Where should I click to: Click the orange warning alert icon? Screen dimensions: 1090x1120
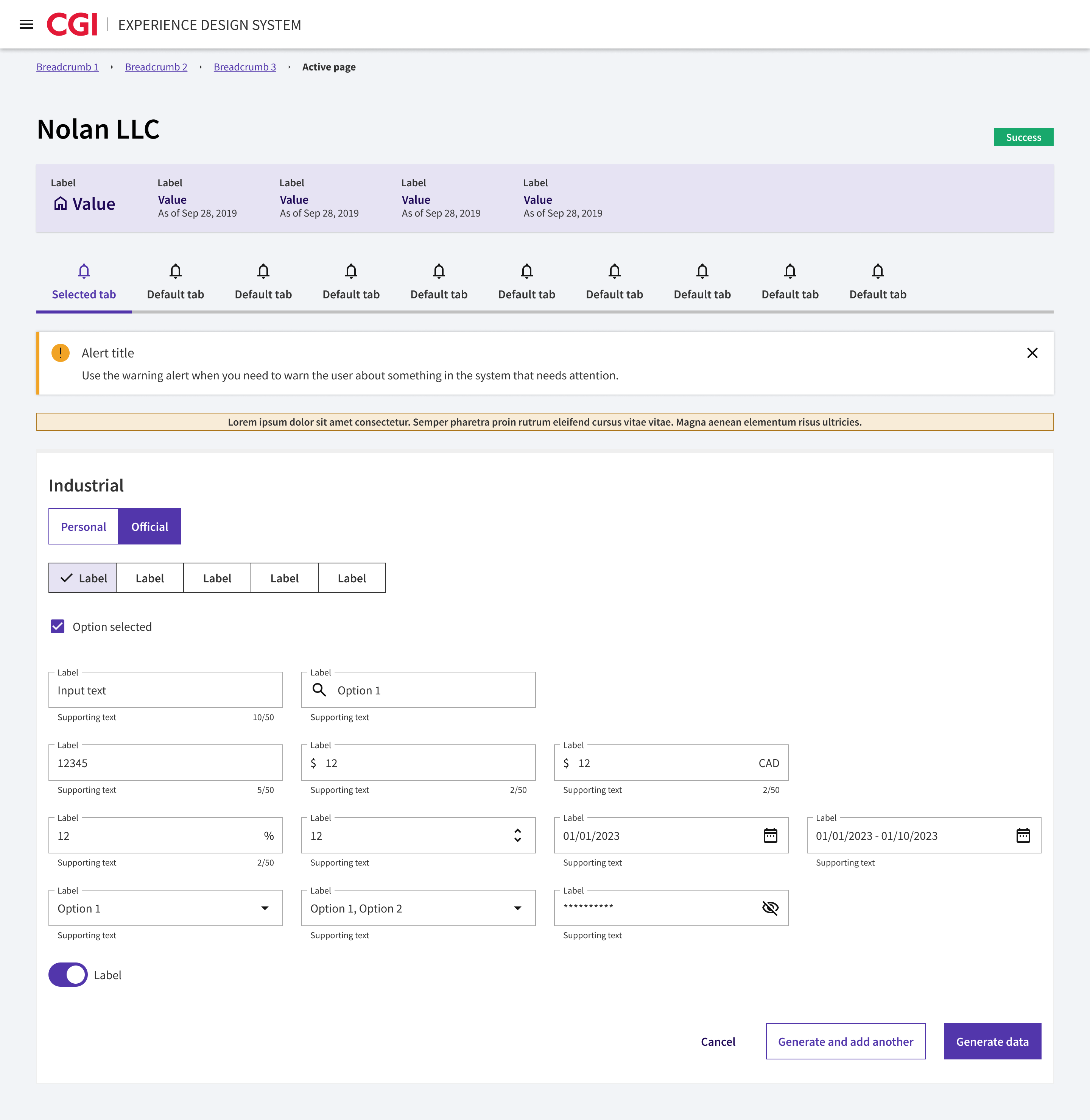61,353
